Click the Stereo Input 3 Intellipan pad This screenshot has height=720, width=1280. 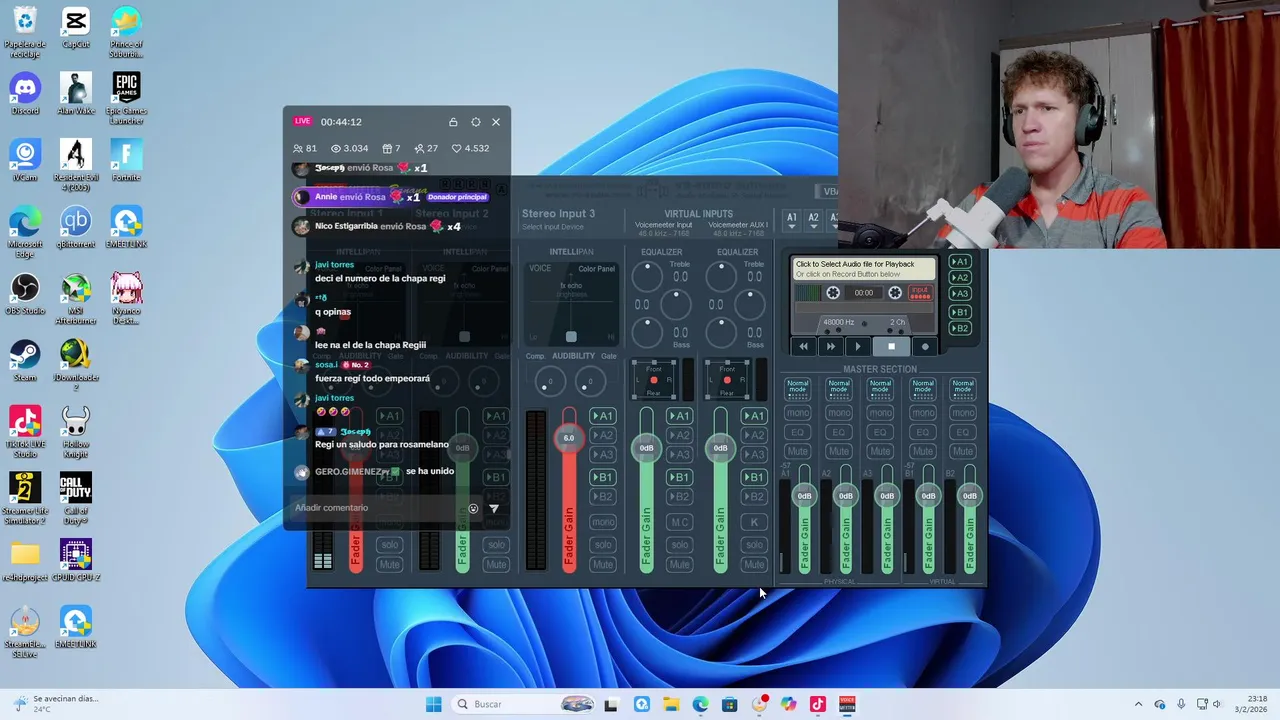pos(571,303)
